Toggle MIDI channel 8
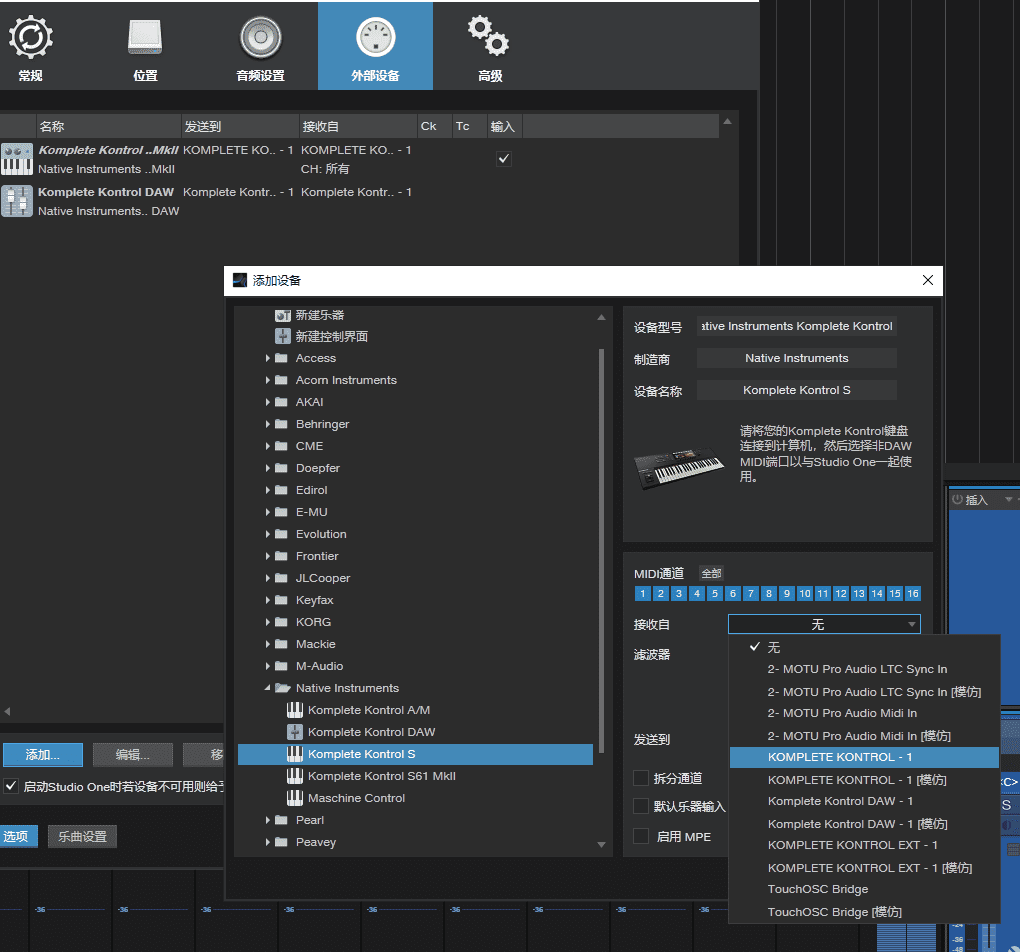 coord(768,593)
